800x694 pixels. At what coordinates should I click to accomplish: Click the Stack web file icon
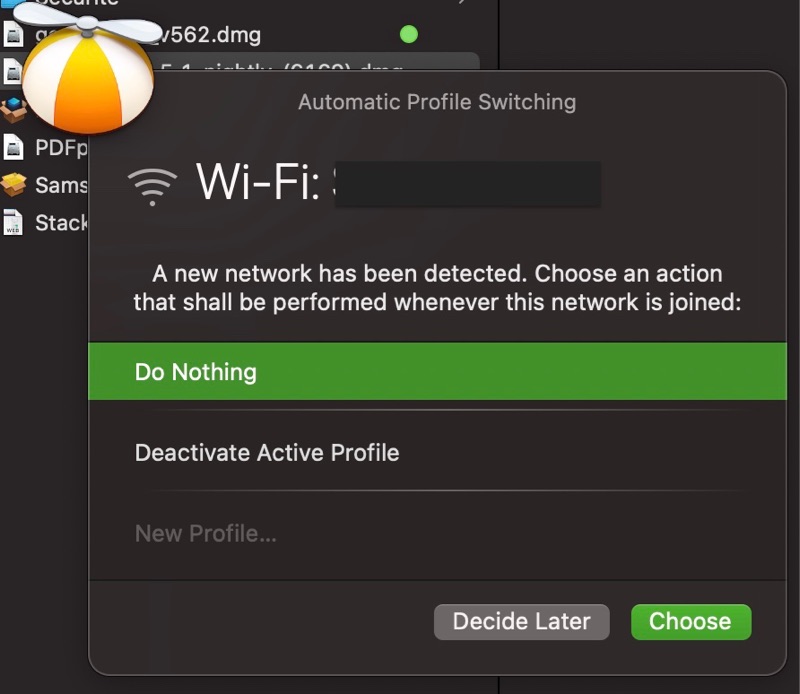pyautogui.click(x=13, y=222)
